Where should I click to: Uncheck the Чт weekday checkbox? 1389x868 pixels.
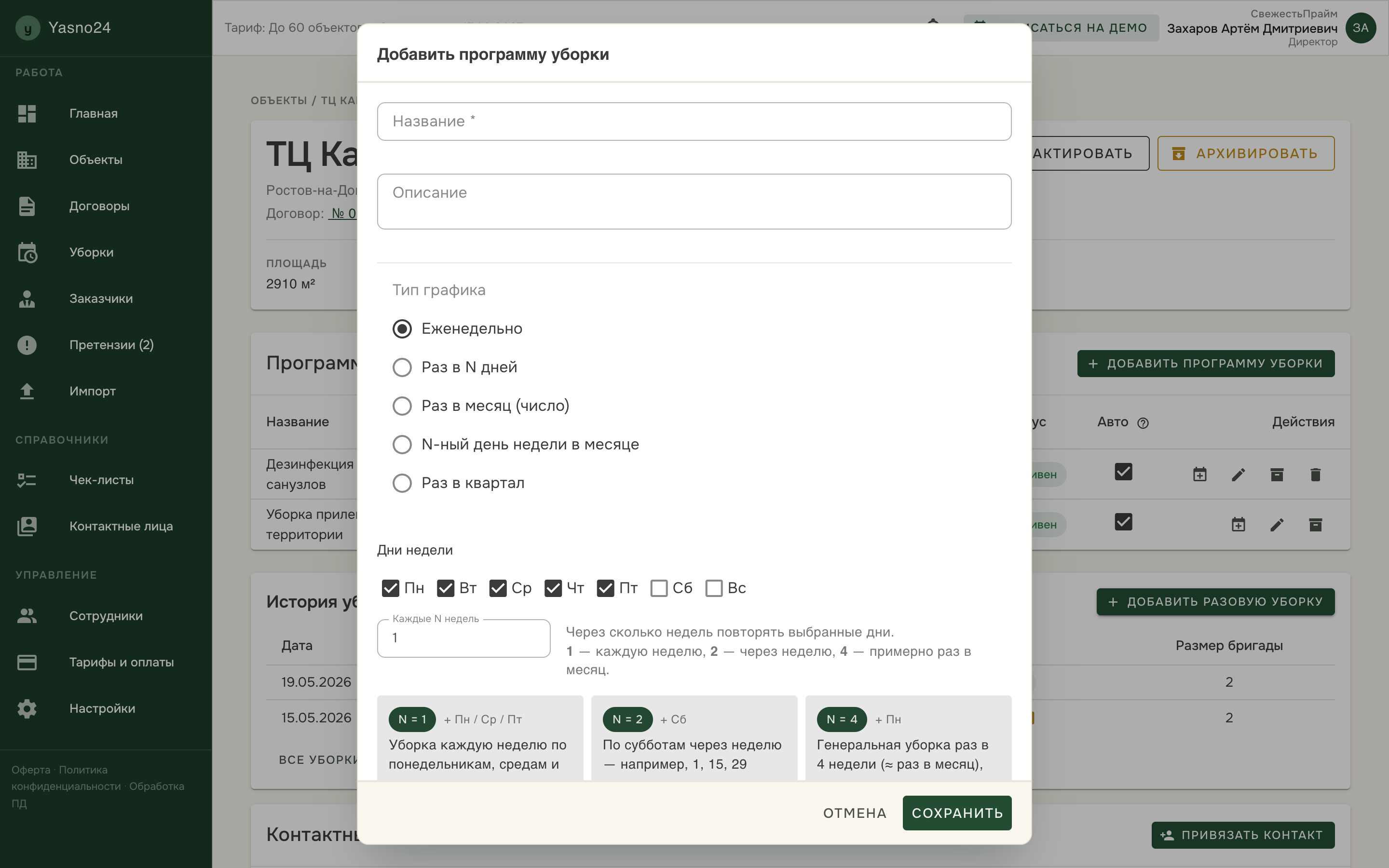point(553,588)
